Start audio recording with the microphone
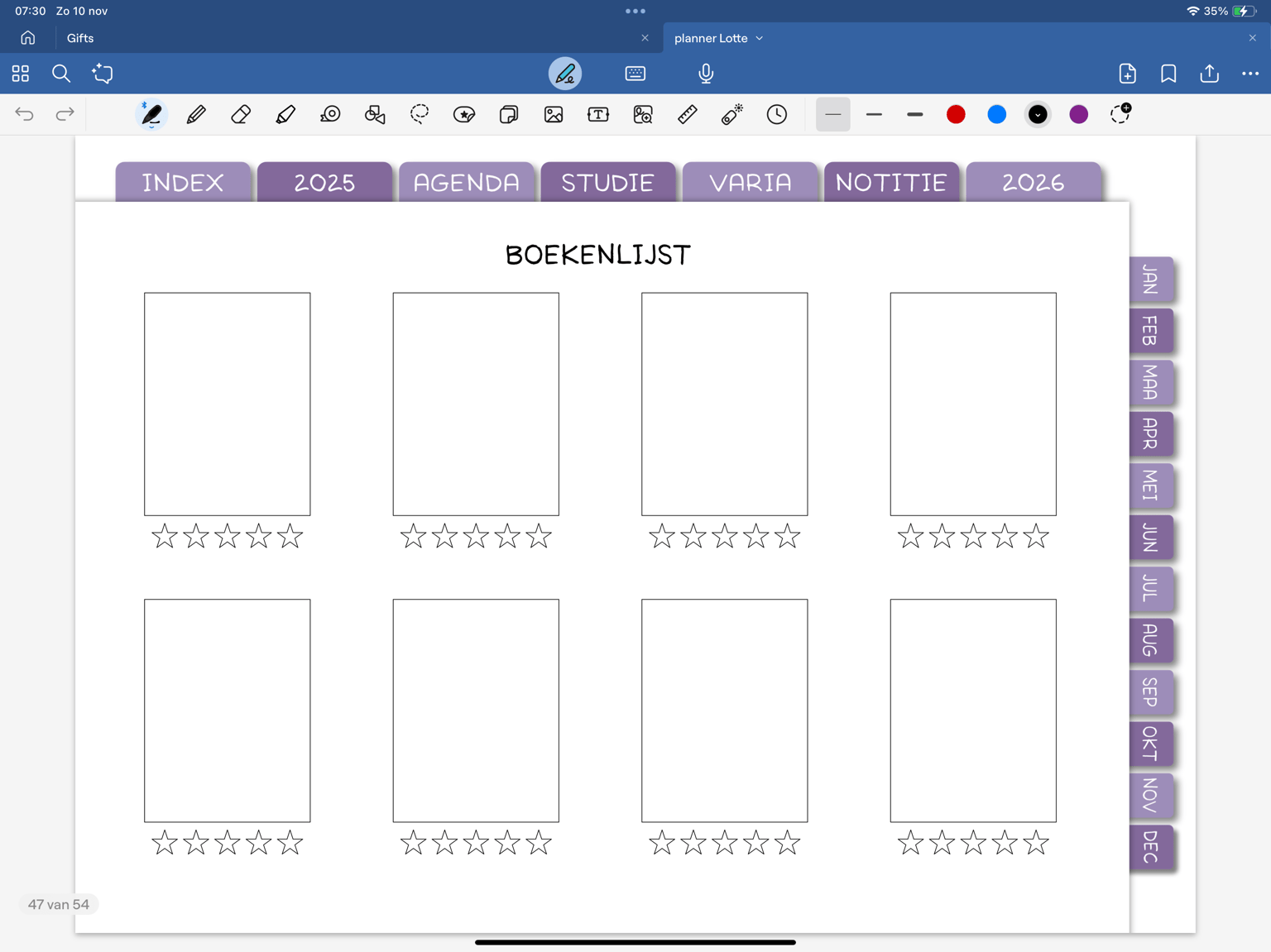The image size is (1271, 952). (706, 74)
